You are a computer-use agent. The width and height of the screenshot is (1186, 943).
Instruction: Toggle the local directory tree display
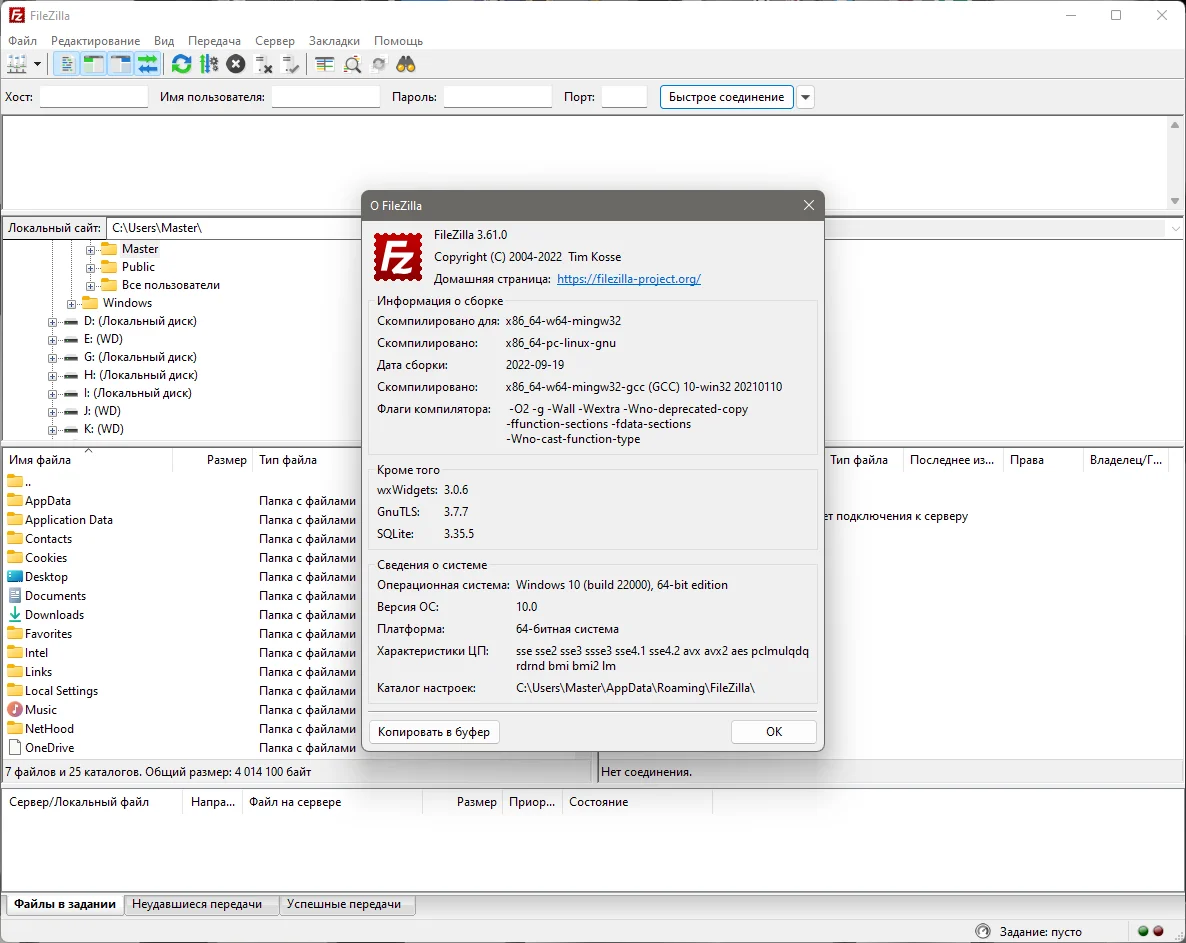pos(94,64)
